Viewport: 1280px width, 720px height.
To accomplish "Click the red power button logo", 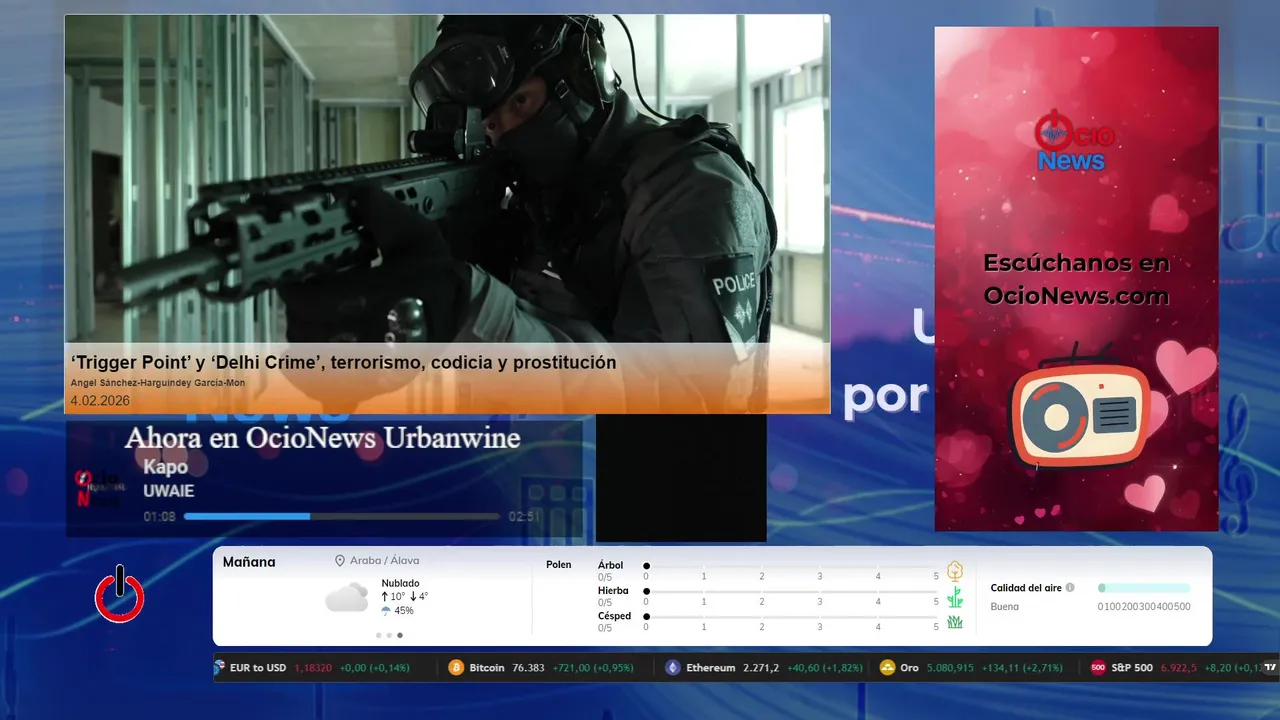I will coord(120,595).
